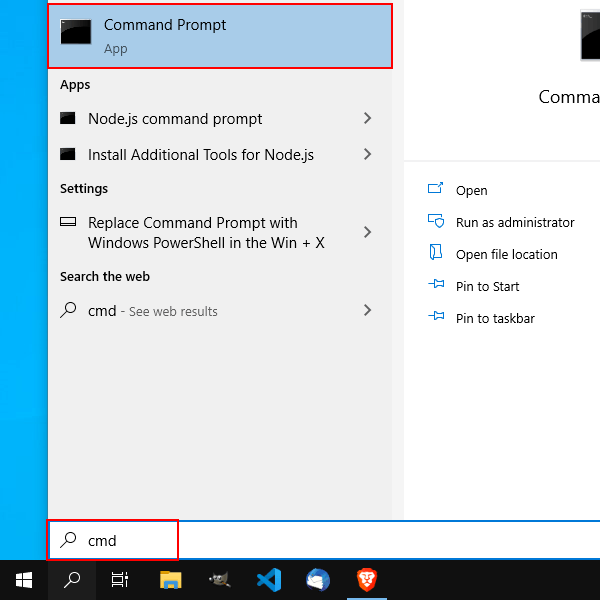This screenshot has width=600, height=600.
Task: Choose Open file location
Action: [x=507, y=254]
